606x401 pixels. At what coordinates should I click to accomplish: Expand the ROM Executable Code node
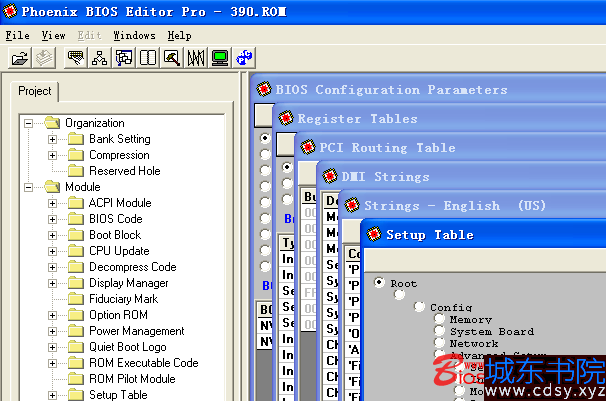click(x=52, y=364)
